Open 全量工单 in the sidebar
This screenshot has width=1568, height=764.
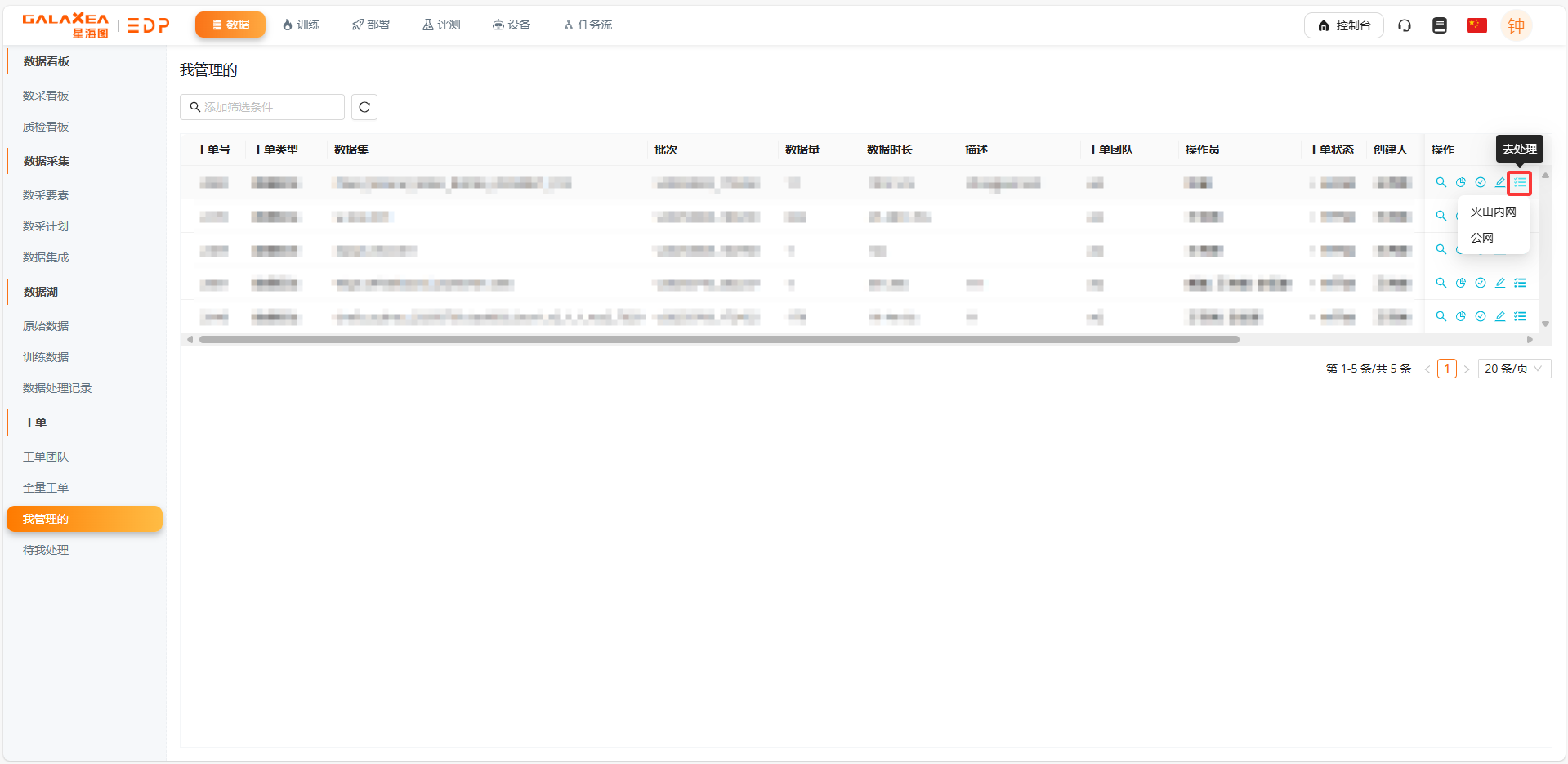[46, 488]
